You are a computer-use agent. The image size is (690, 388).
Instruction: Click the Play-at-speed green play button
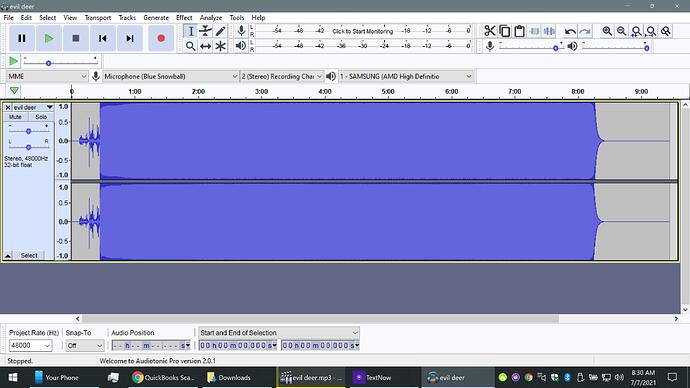[x=14, y=61]
